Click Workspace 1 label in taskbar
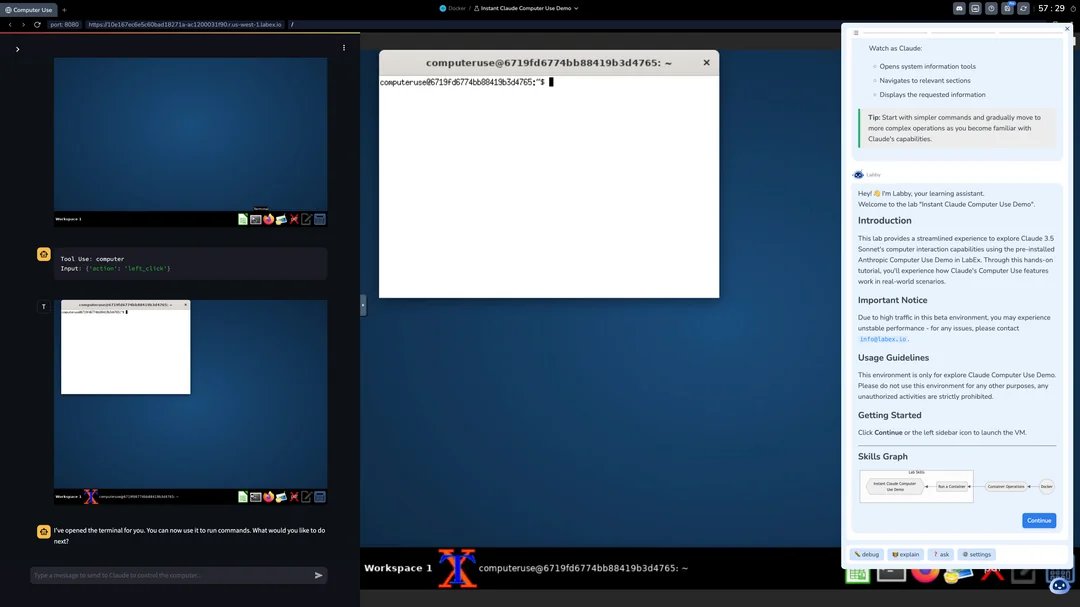Viewport: 1080px width, 607px height. coord(398,568)
